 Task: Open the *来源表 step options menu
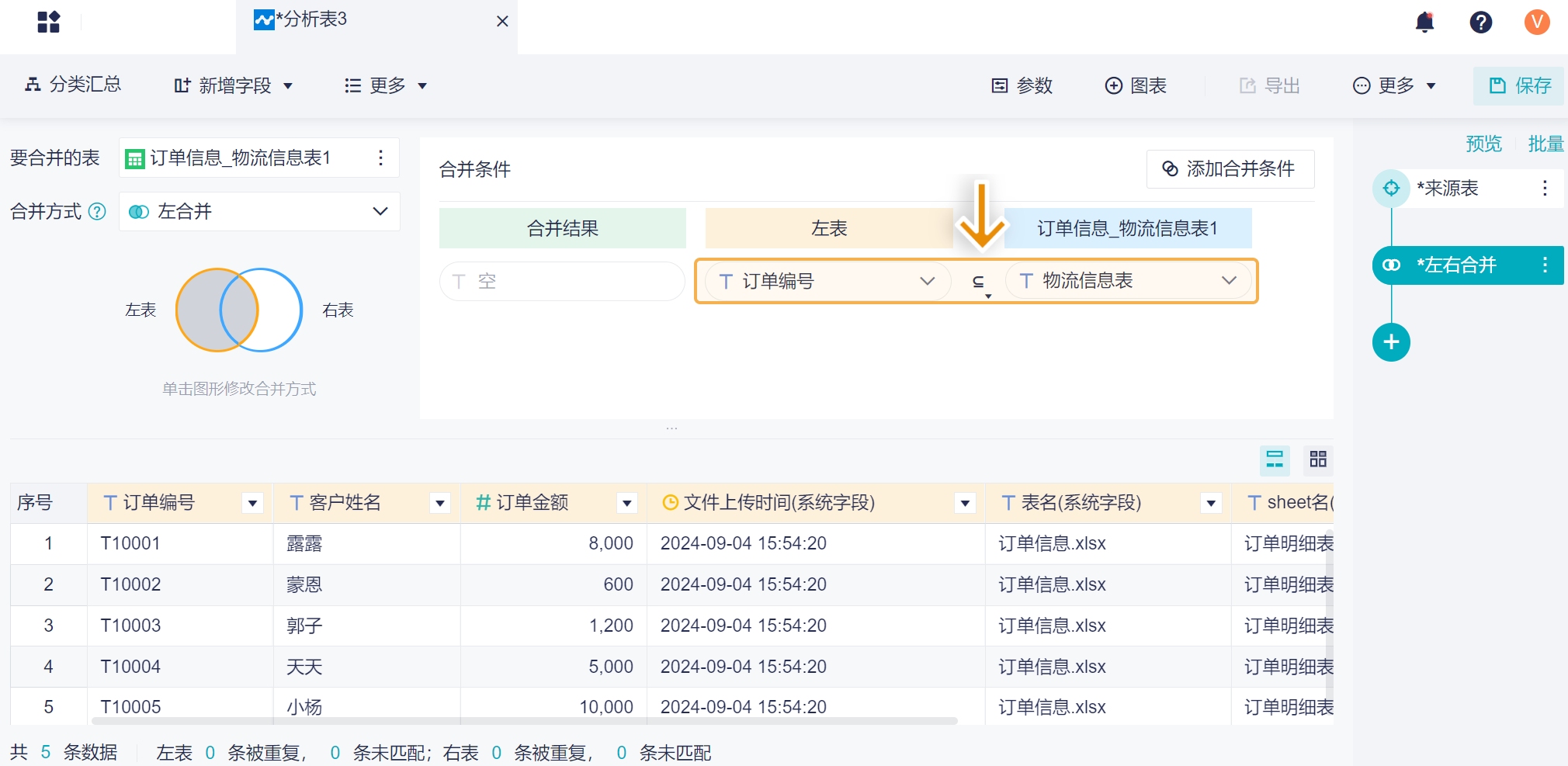[x=1545, y=188]
